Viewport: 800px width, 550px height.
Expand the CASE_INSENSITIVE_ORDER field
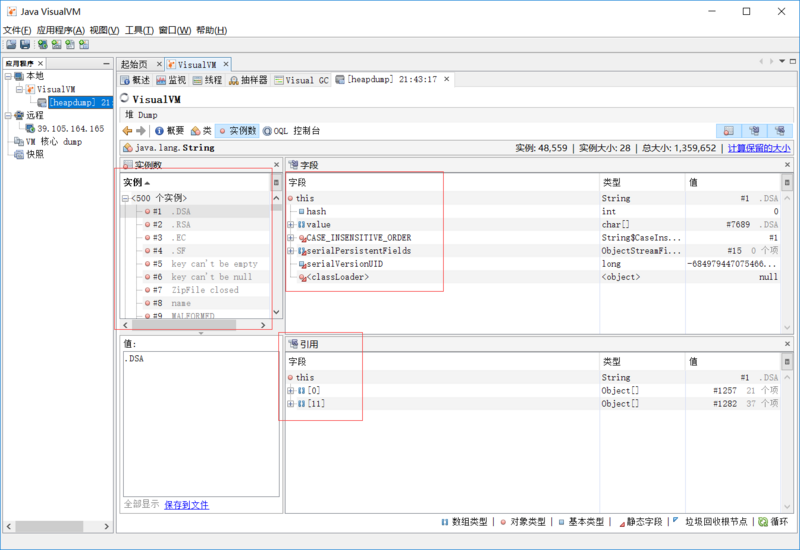point(291,238)
